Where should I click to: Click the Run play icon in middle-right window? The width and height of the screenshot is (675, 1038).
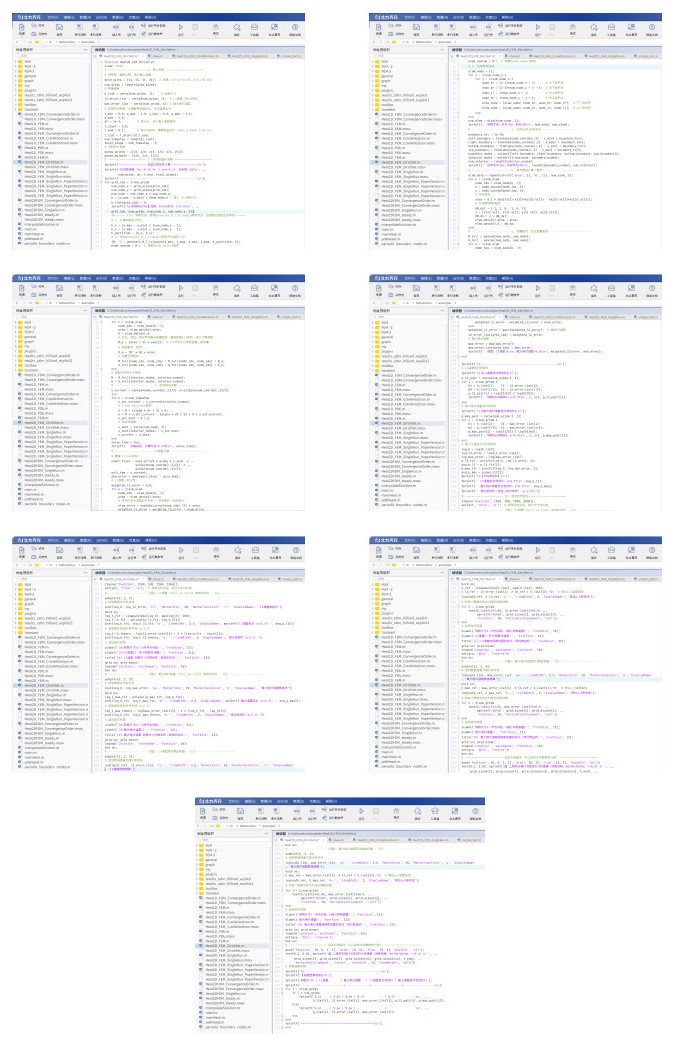(x=538, y=288)
